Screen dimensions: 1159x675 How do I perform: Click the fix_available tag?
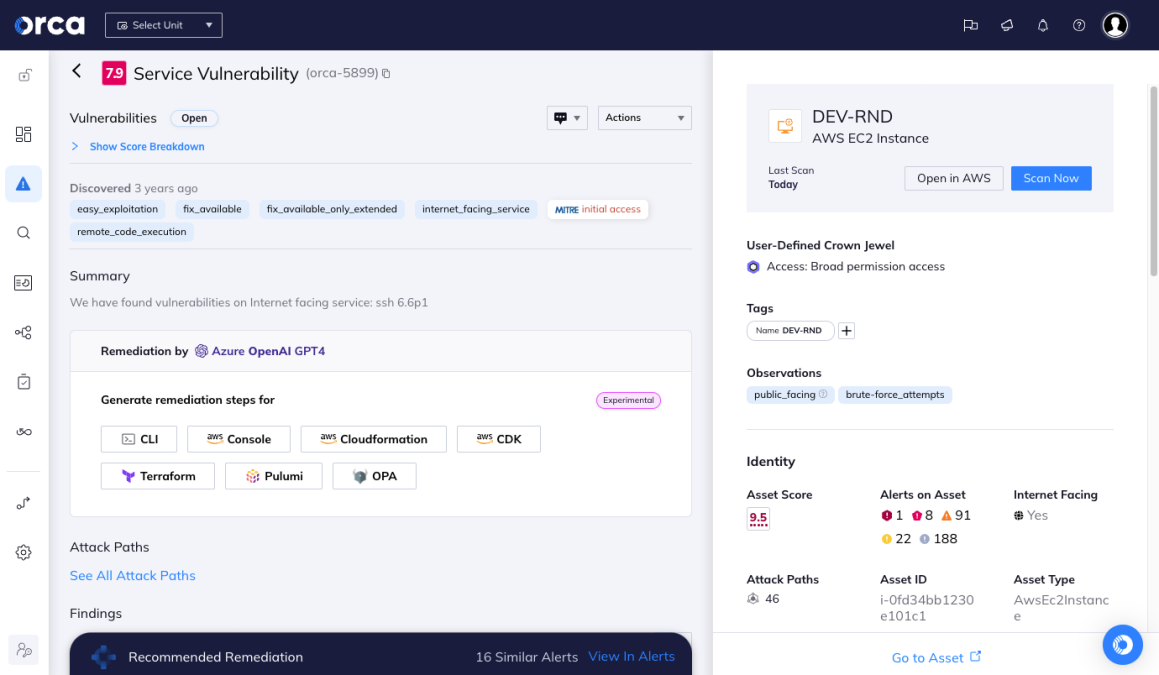click(212, 209)
